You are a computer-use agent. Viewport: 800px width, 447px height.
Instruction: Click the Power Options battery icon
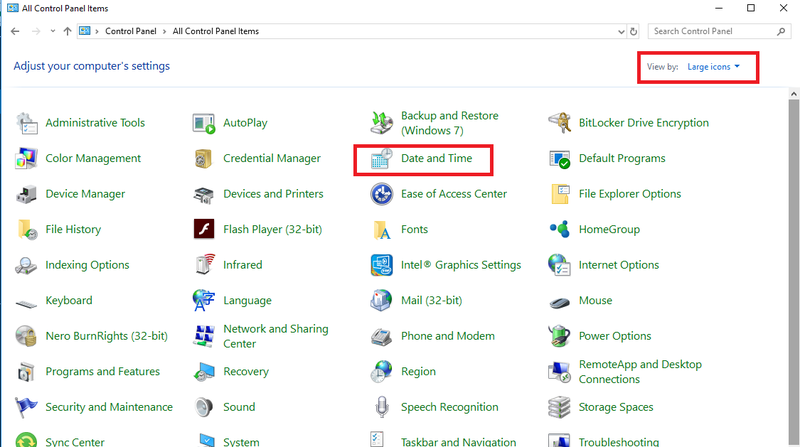coord(559,336)
